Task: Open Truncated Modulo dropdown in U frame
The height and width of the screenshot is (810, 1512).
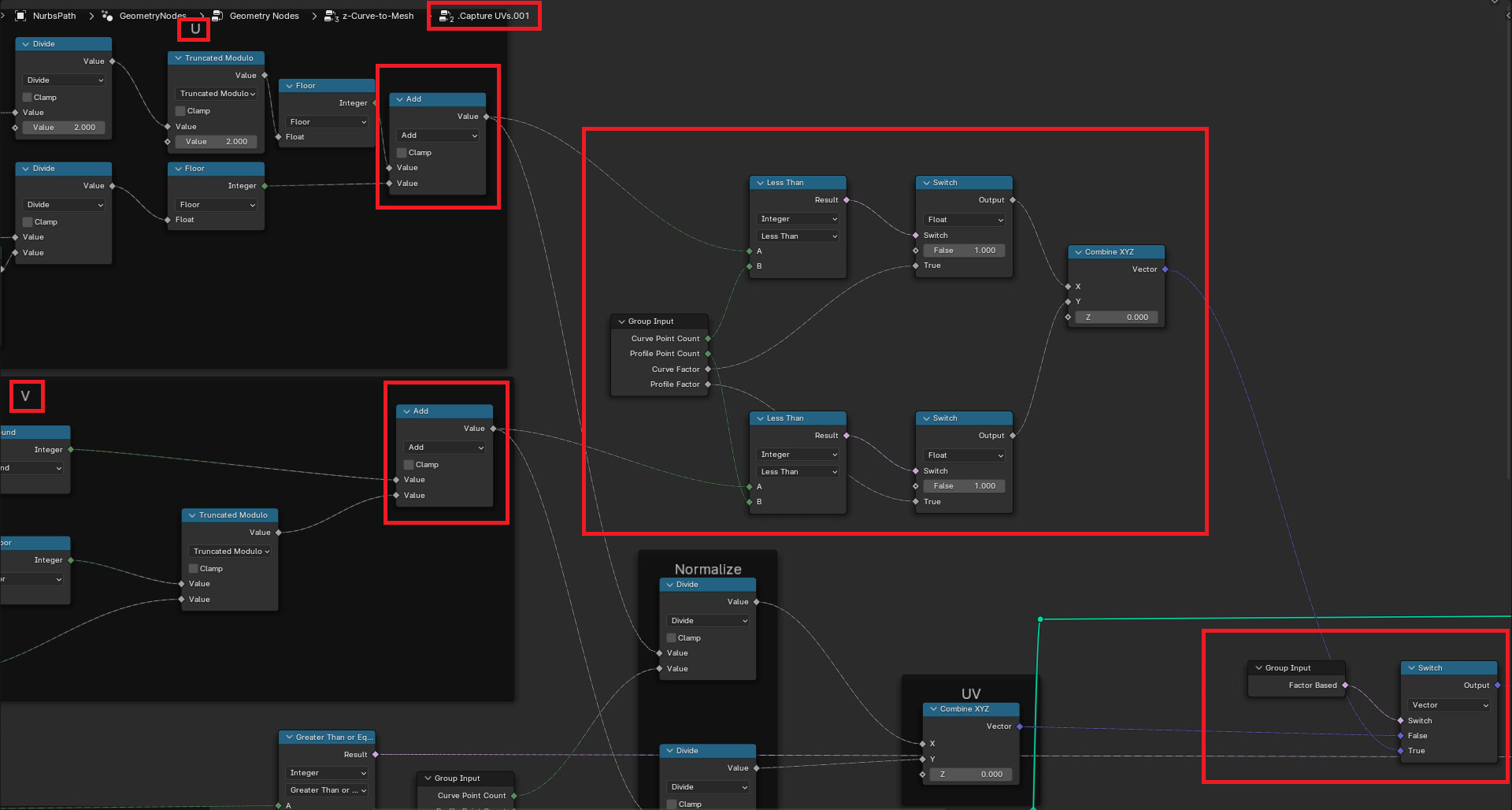Action: pos(216,94)
